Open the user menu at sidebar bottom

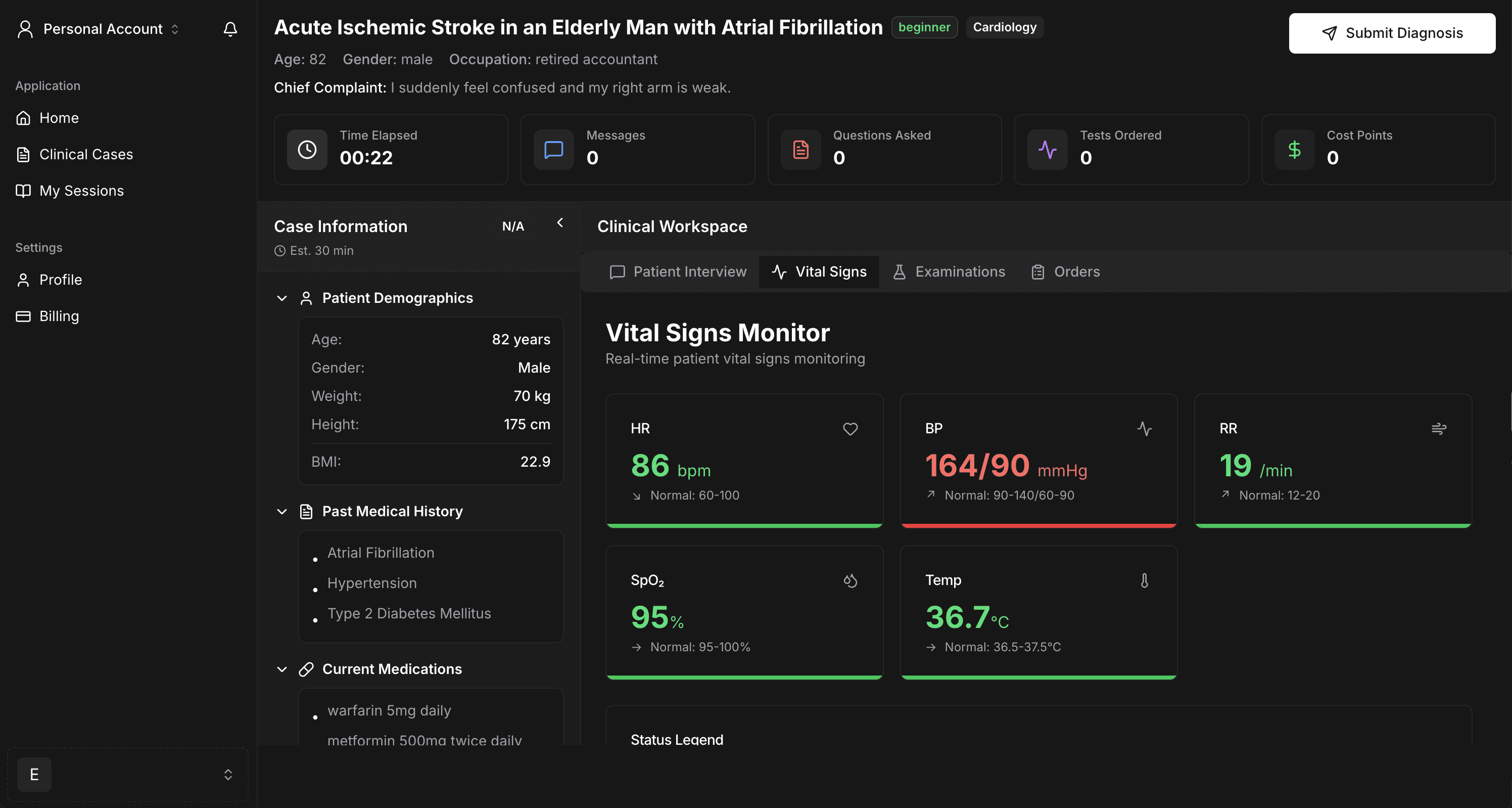click(x=127, y=775)
